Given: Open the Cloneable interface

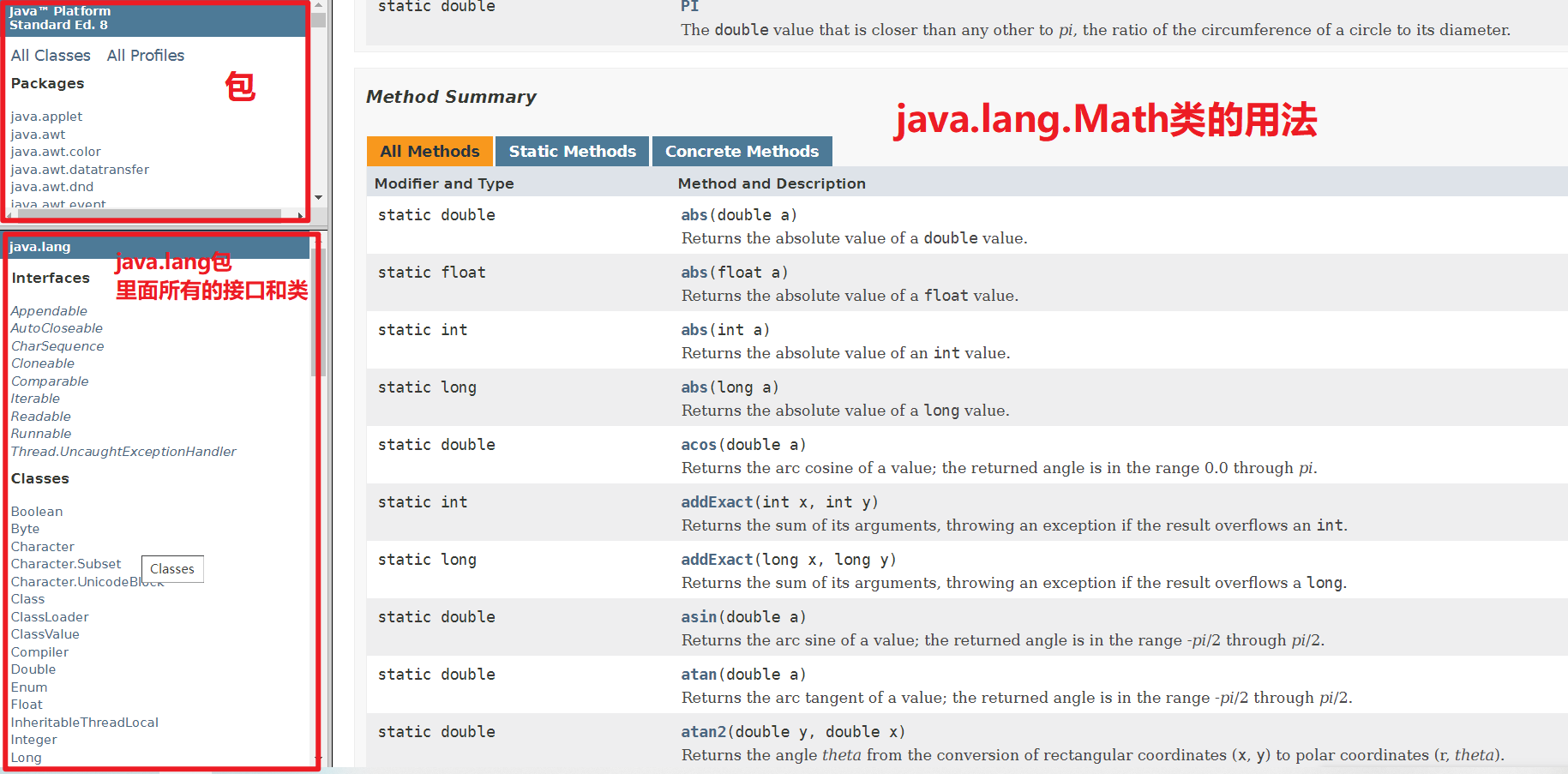Looking at the screenshot, I should pos(43,363).
